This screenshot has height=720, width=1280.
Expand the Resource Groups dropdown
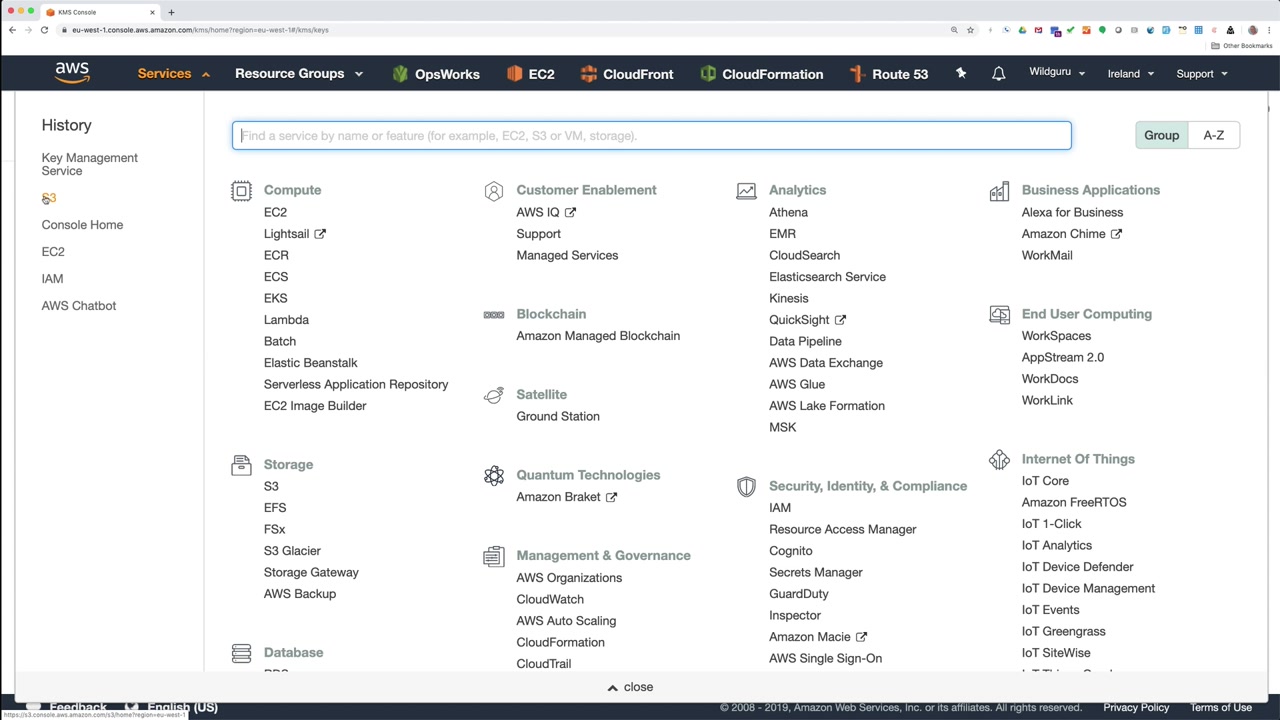299,74
